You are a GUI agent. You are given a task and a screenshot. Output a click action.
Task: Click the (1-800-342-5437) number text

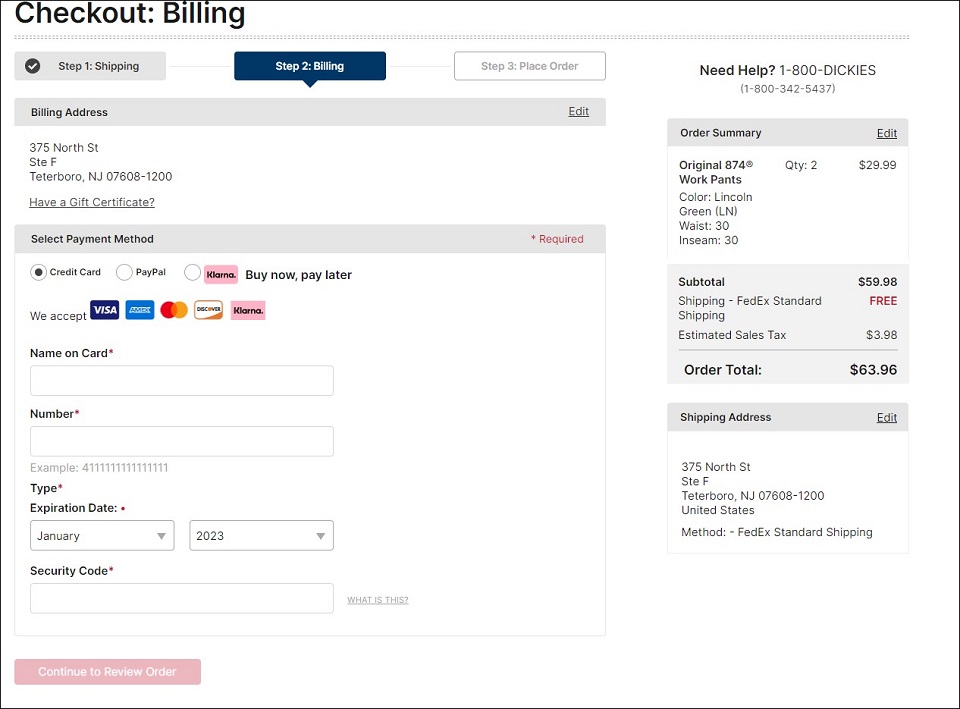(x=787, y=89)
